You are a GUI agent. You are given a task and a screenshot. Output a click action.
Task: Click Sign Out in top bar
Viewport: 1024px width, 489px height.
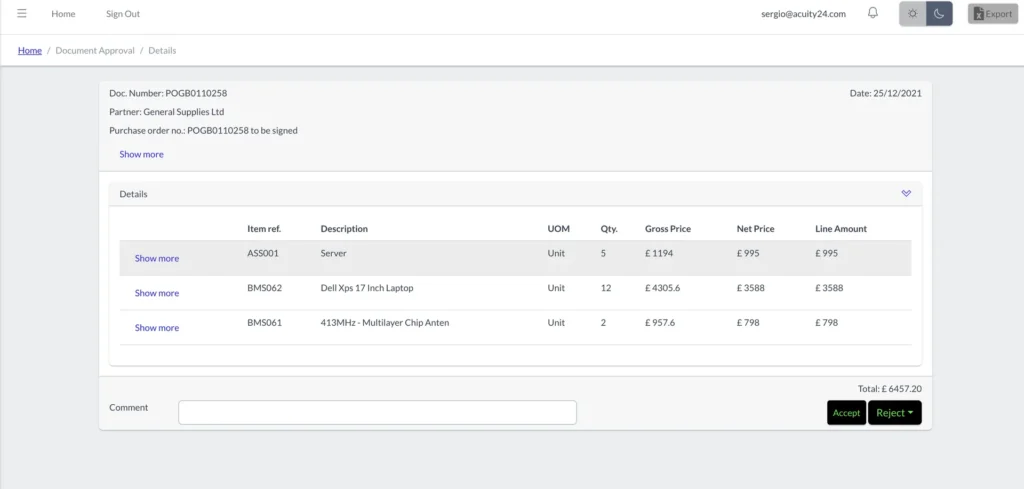[x=123, y=14]
